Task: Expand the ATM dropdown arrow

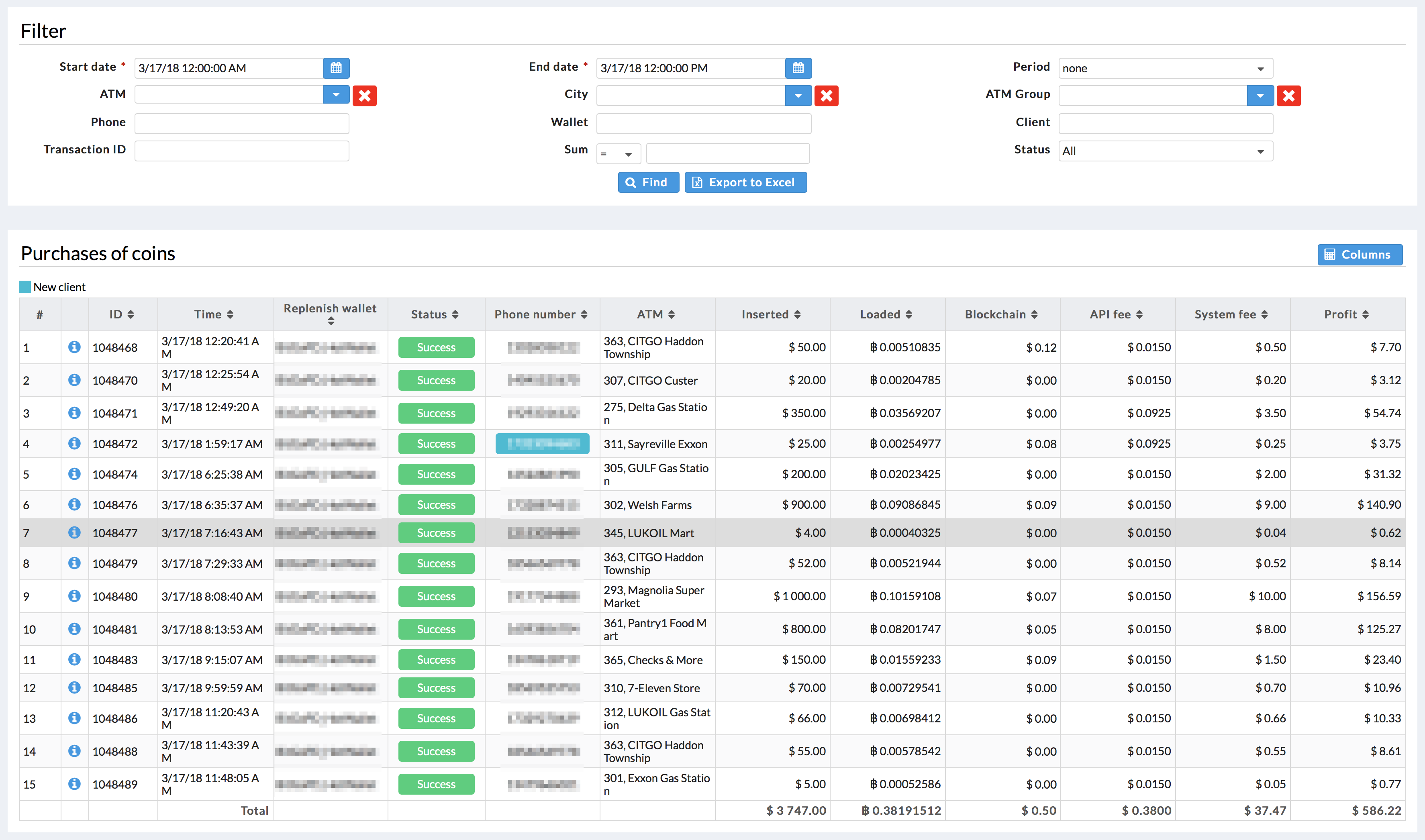Action: (336, 94)
